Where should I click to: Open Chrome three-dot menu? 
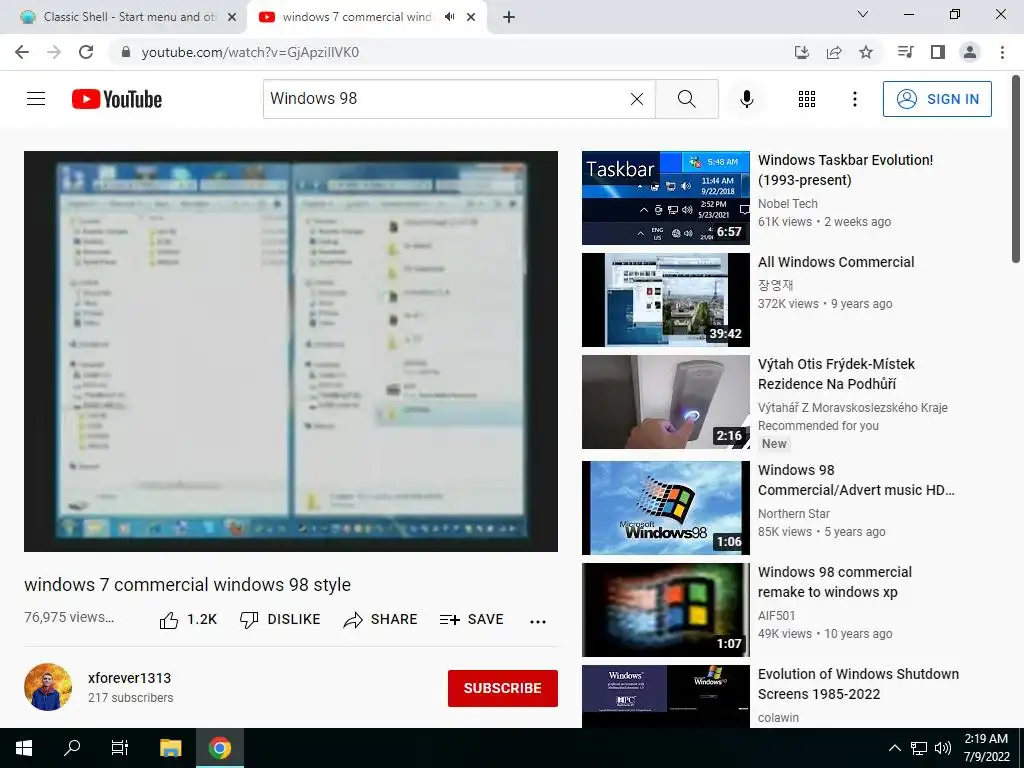(1002, 52)
